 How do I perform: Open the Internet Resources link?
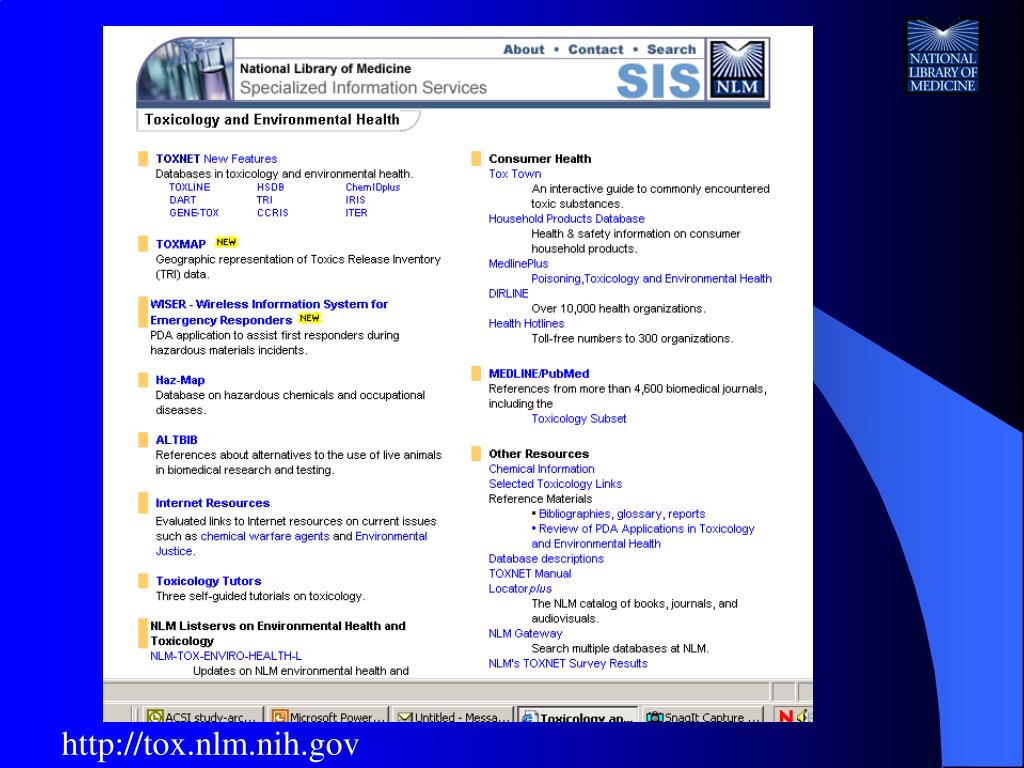click(x=212, y=503)
